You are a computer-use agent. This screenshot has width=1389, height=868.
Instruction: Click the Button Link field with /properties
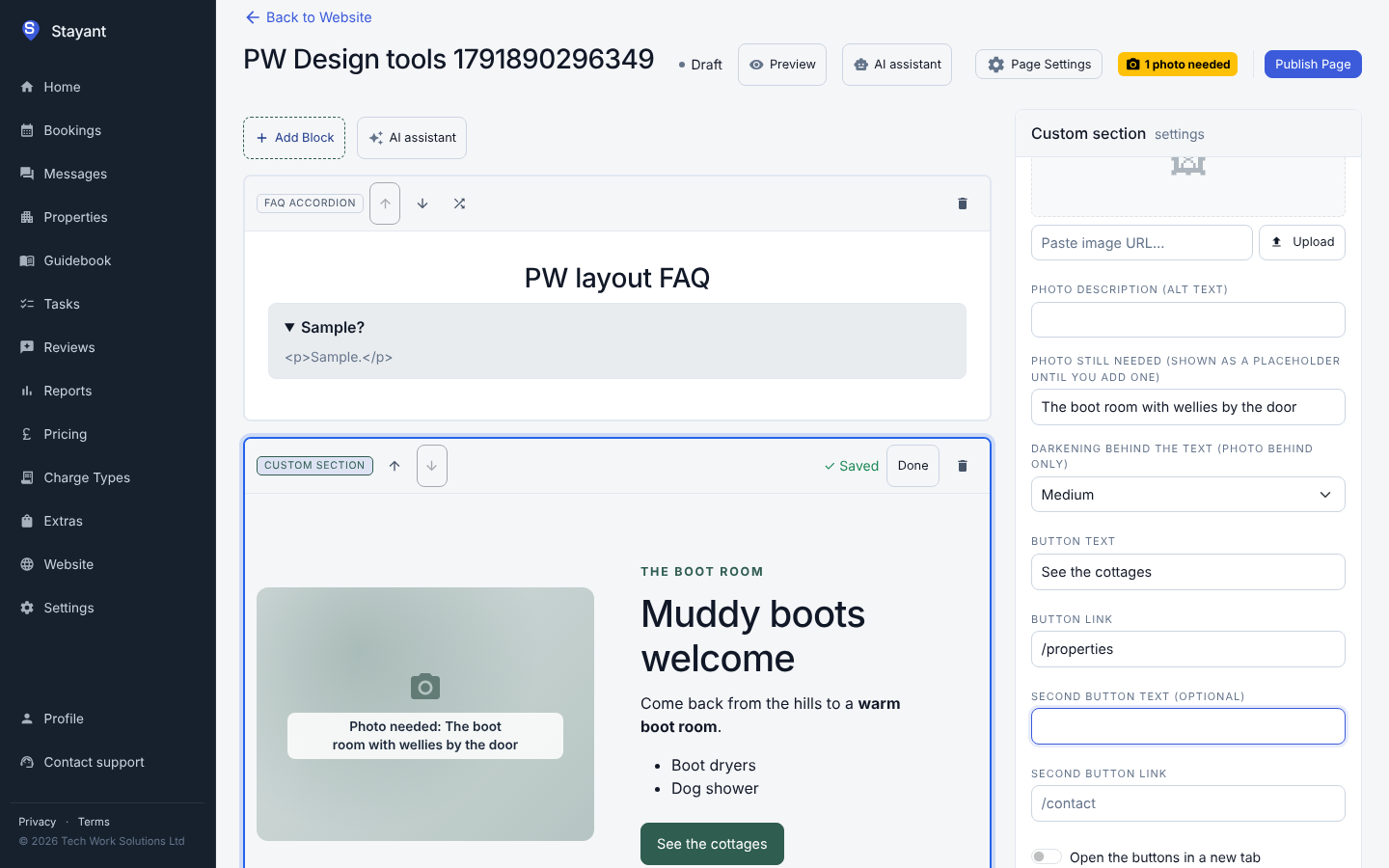(1187, 649)
